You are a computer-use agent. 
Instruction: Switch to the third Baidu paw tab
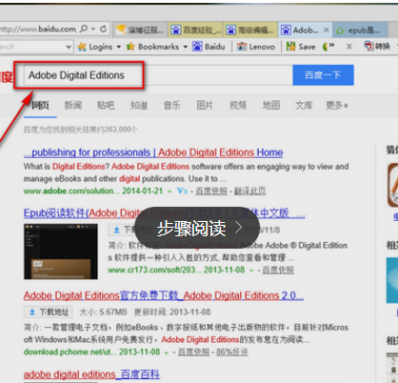click(250, 30)
